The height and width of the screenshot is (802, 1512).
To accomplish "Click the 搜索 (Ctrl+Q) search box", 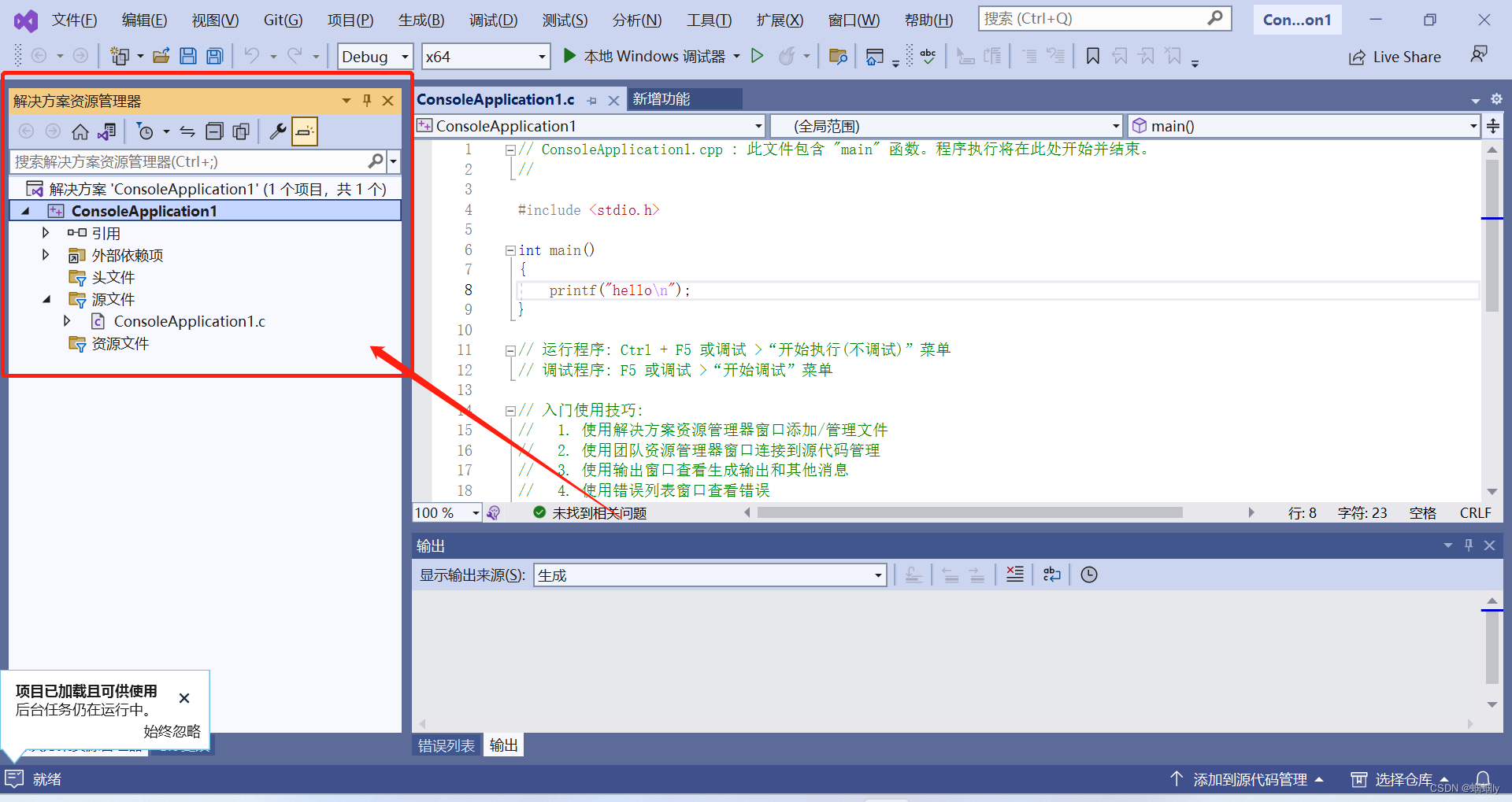I will (x=1105, y=19).
